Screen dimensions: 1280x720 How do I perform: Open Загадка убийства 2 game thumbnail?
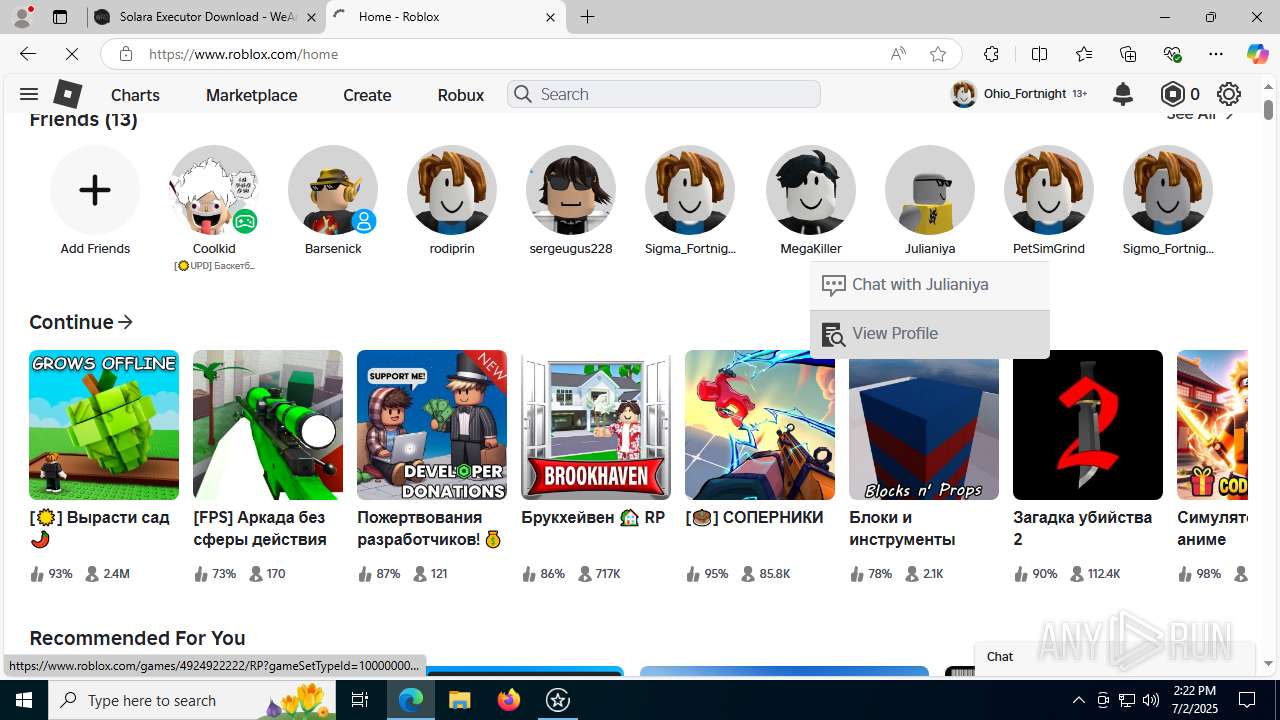(1088, 425)
